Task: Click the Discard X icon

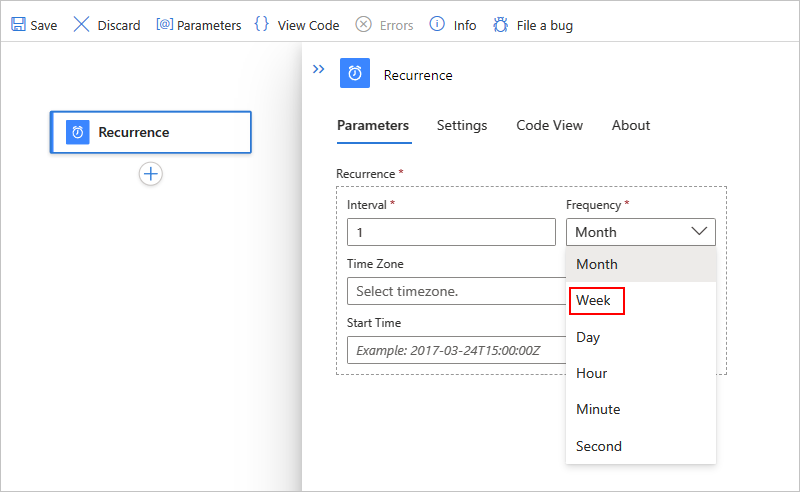Action: coord(82,25)
